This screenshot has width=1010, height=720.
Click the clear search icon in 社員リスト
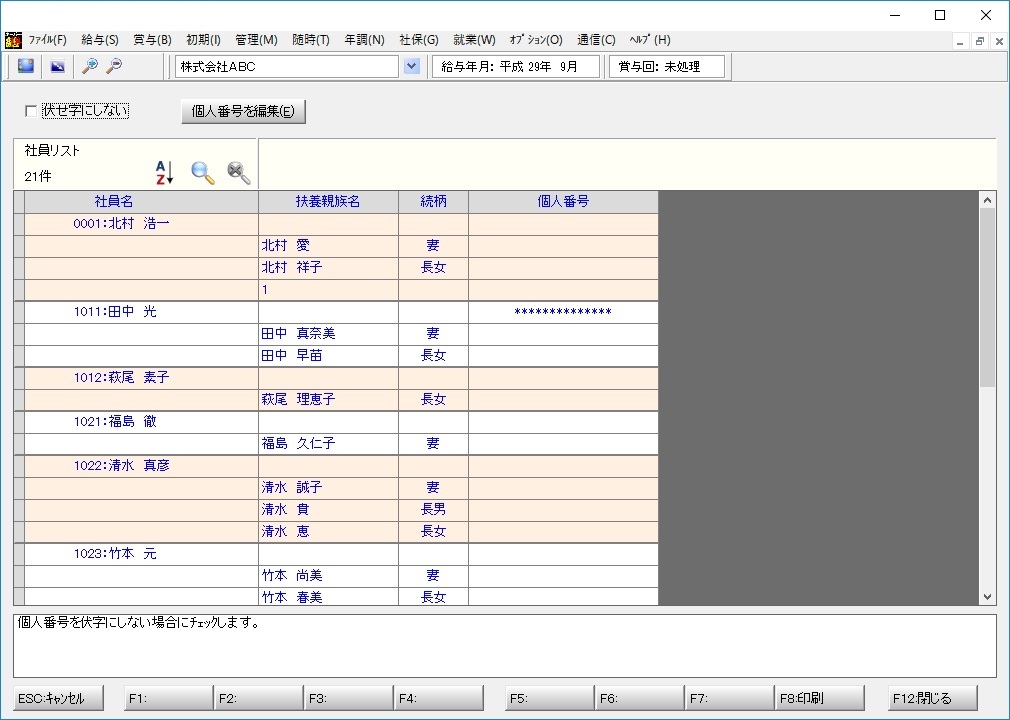click(238, 173)
